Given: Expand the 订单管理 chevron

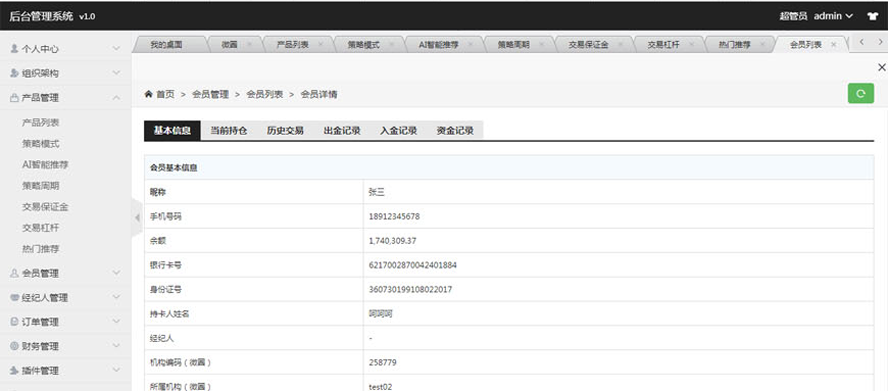Looking at the screenshot, I should [116, 322].
